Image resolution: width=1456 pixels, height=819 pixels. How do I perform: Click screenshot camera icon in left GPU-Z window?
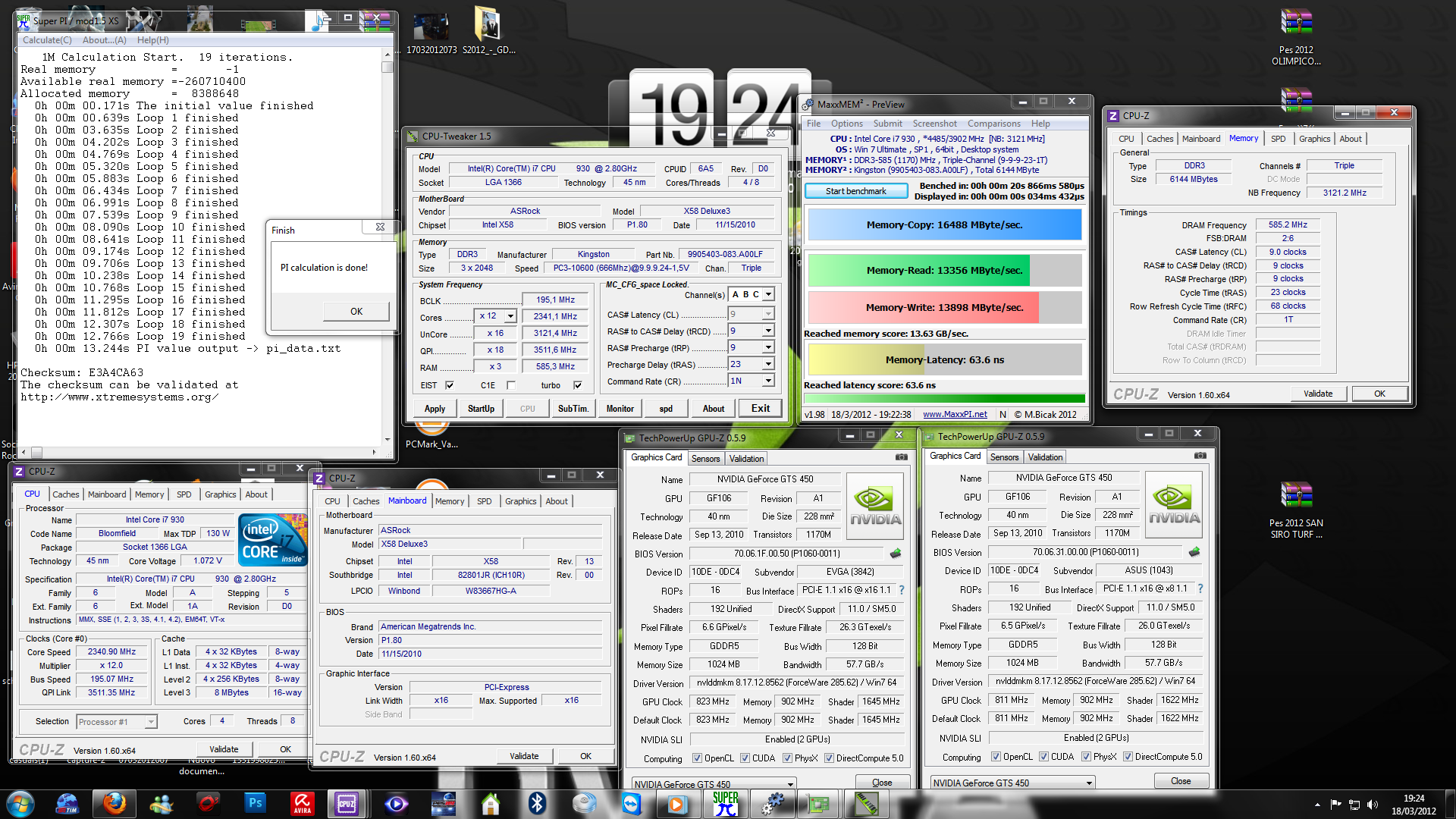[x=901, y=457]
